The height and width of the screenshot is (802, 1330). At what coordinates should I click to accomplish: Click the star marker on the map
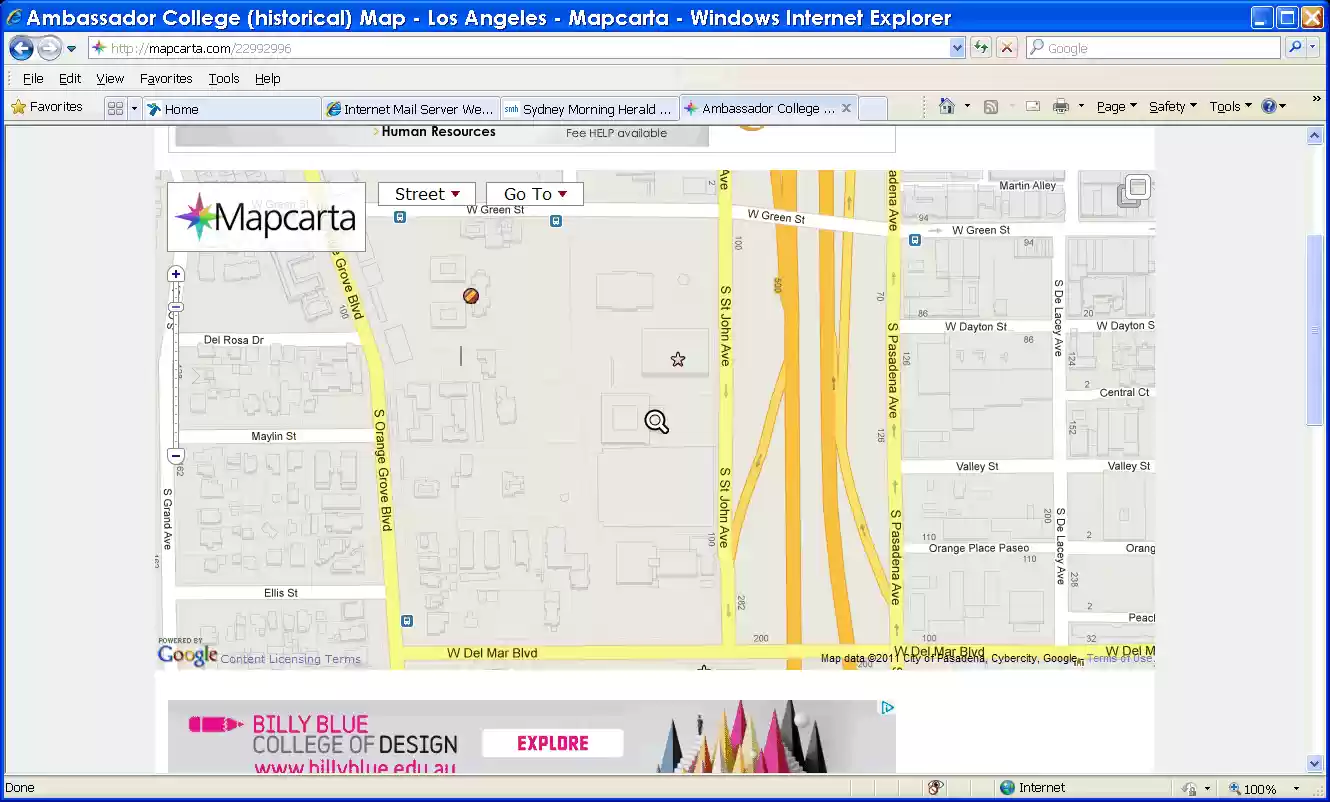point(678,359)
